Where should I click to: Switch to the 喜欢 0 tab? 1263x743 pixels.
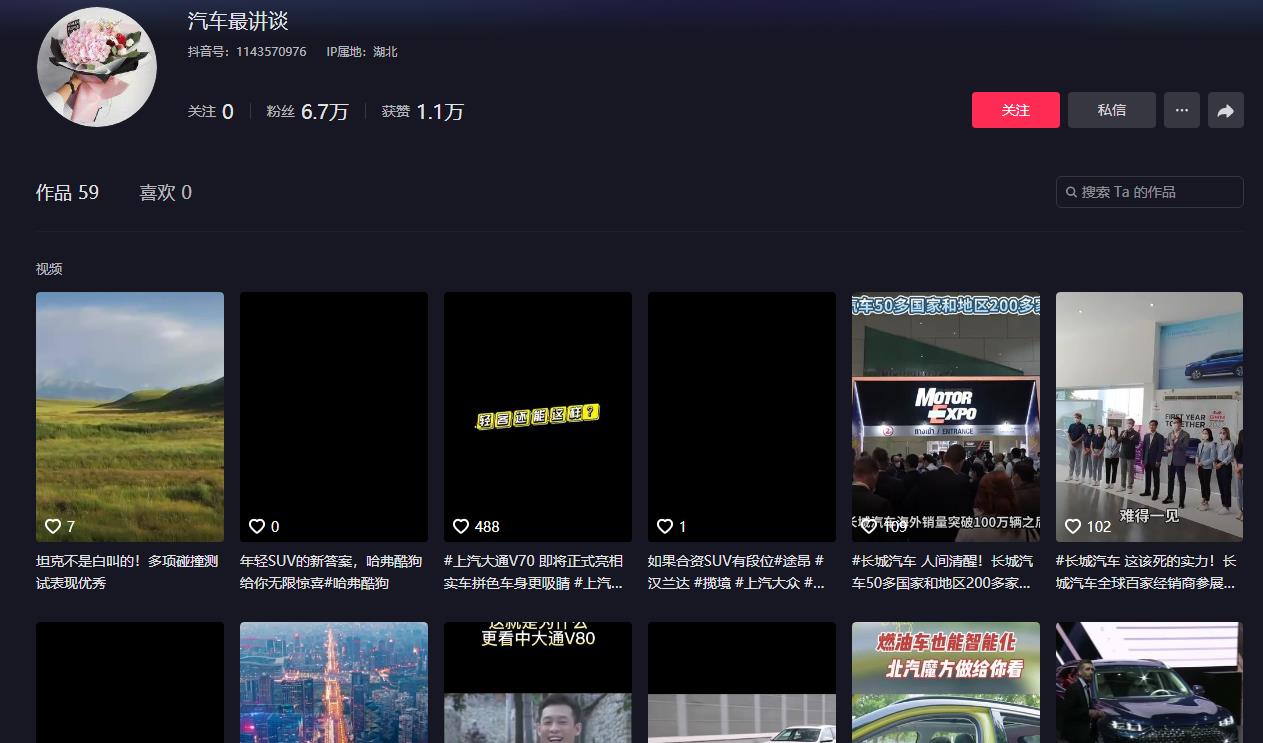point(165,193)
